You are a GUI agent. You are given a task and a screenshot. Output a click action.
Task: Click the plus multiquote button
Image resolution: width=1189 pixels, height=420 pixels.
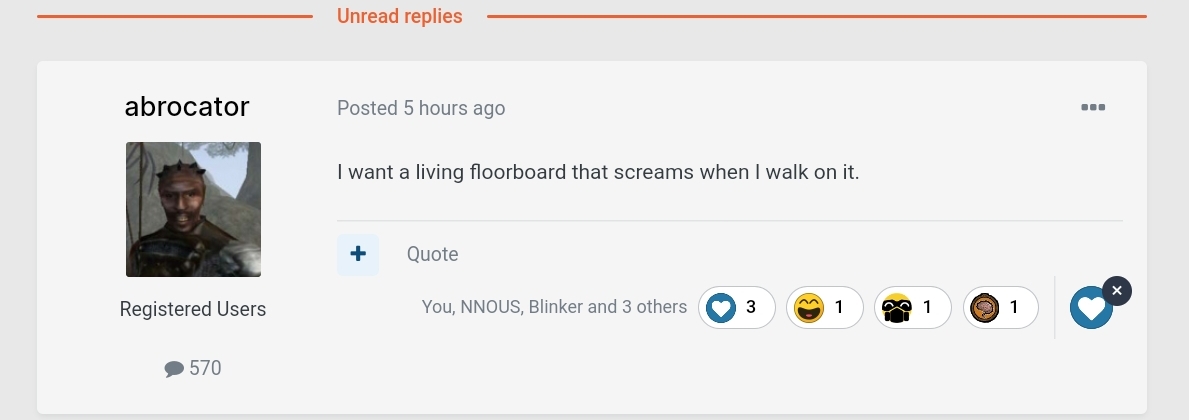click(x=358, y=255)
